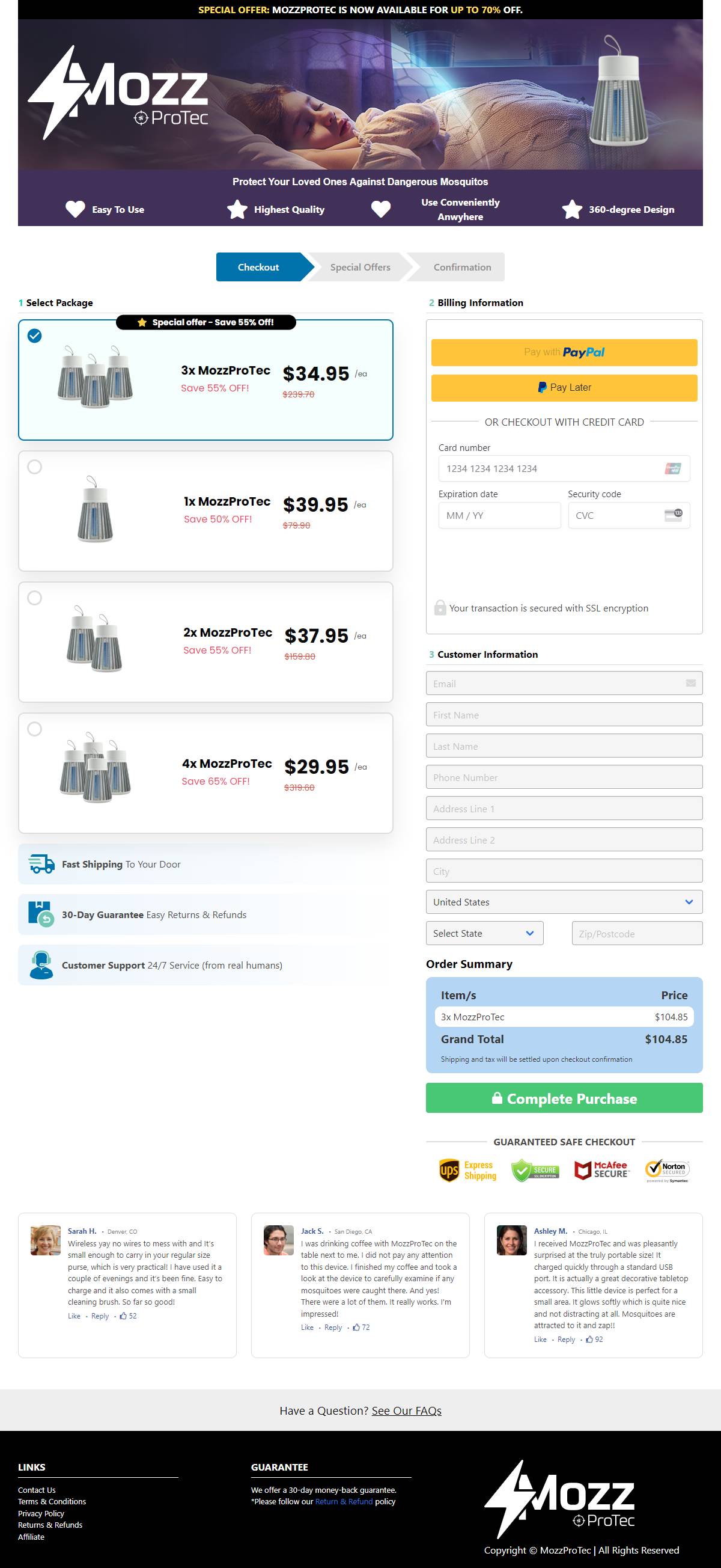Select the 1x MozzProTec package radio
This screenshot has height=1568, width=721.
click(x=35, y=467)
